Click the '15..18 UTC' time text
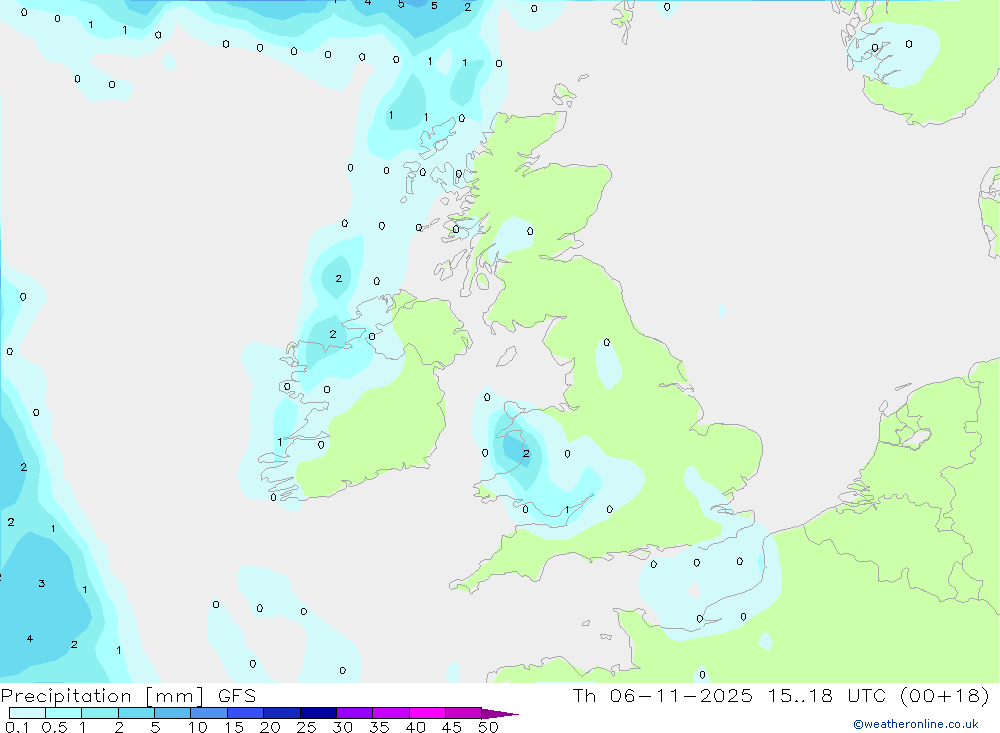 [x=829, y=696]
